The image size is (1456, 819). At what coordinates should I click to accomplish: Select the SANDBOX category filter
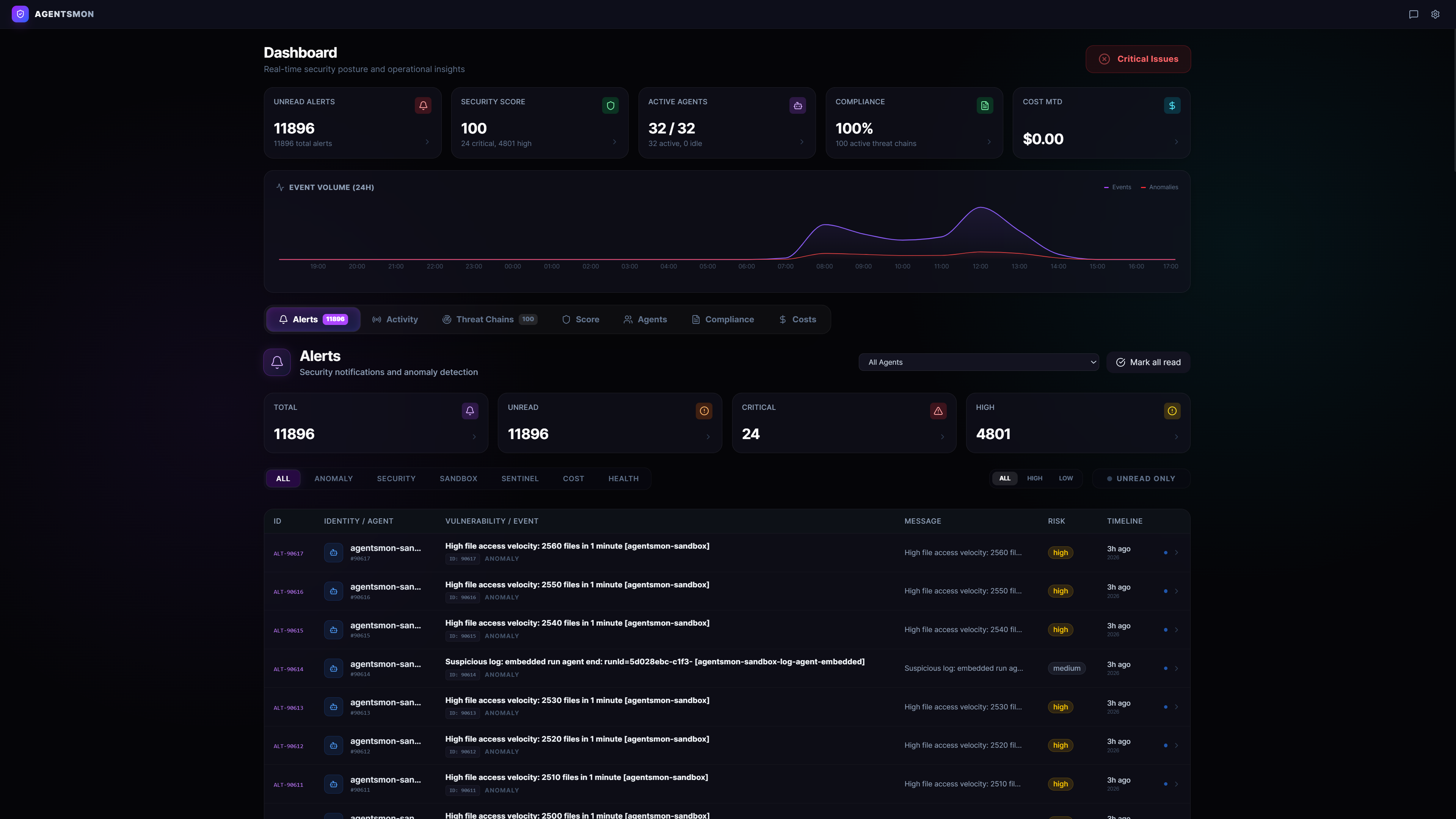458,478
